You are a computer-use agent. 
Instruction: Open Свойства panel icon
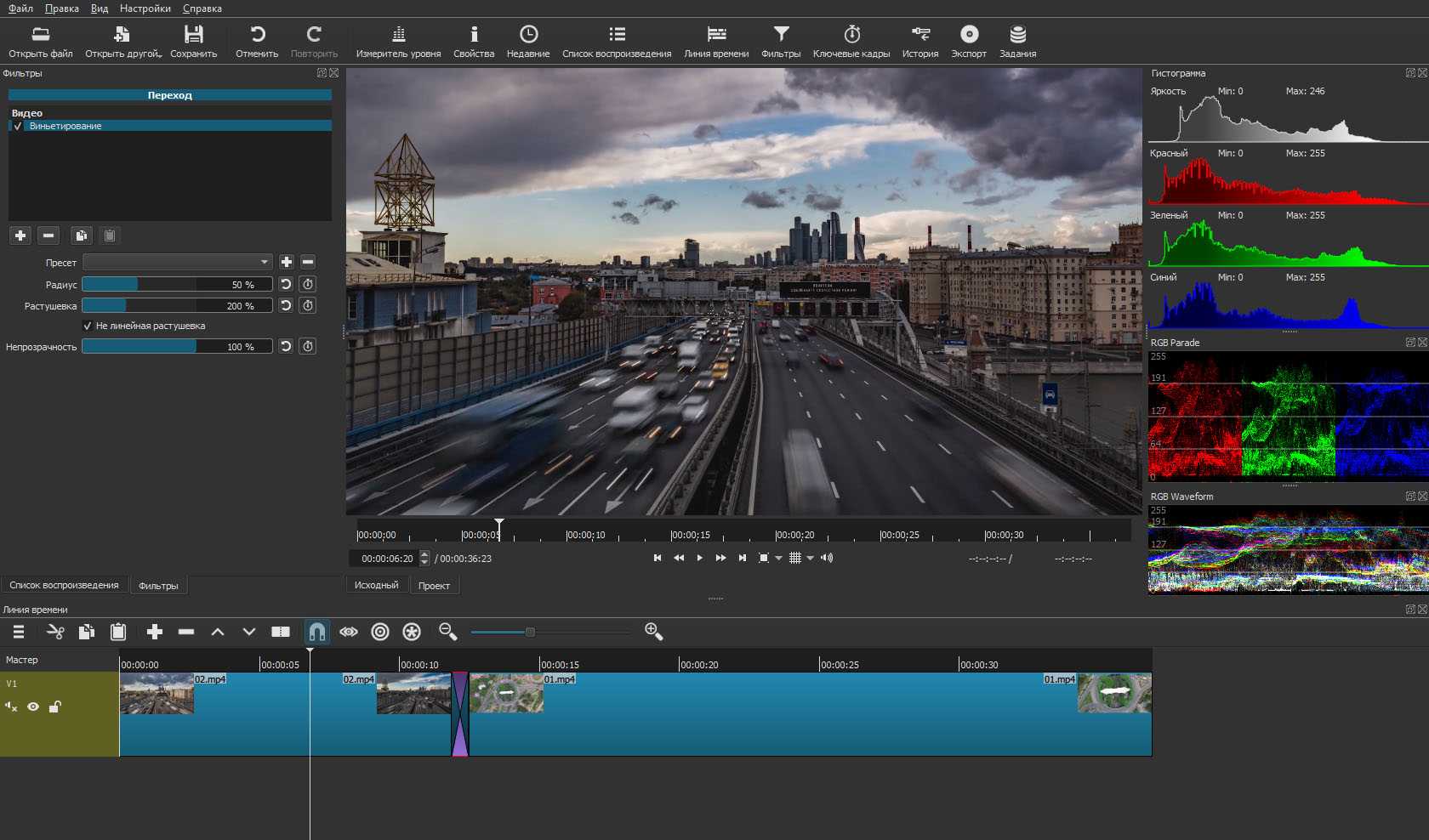(474, 34)
